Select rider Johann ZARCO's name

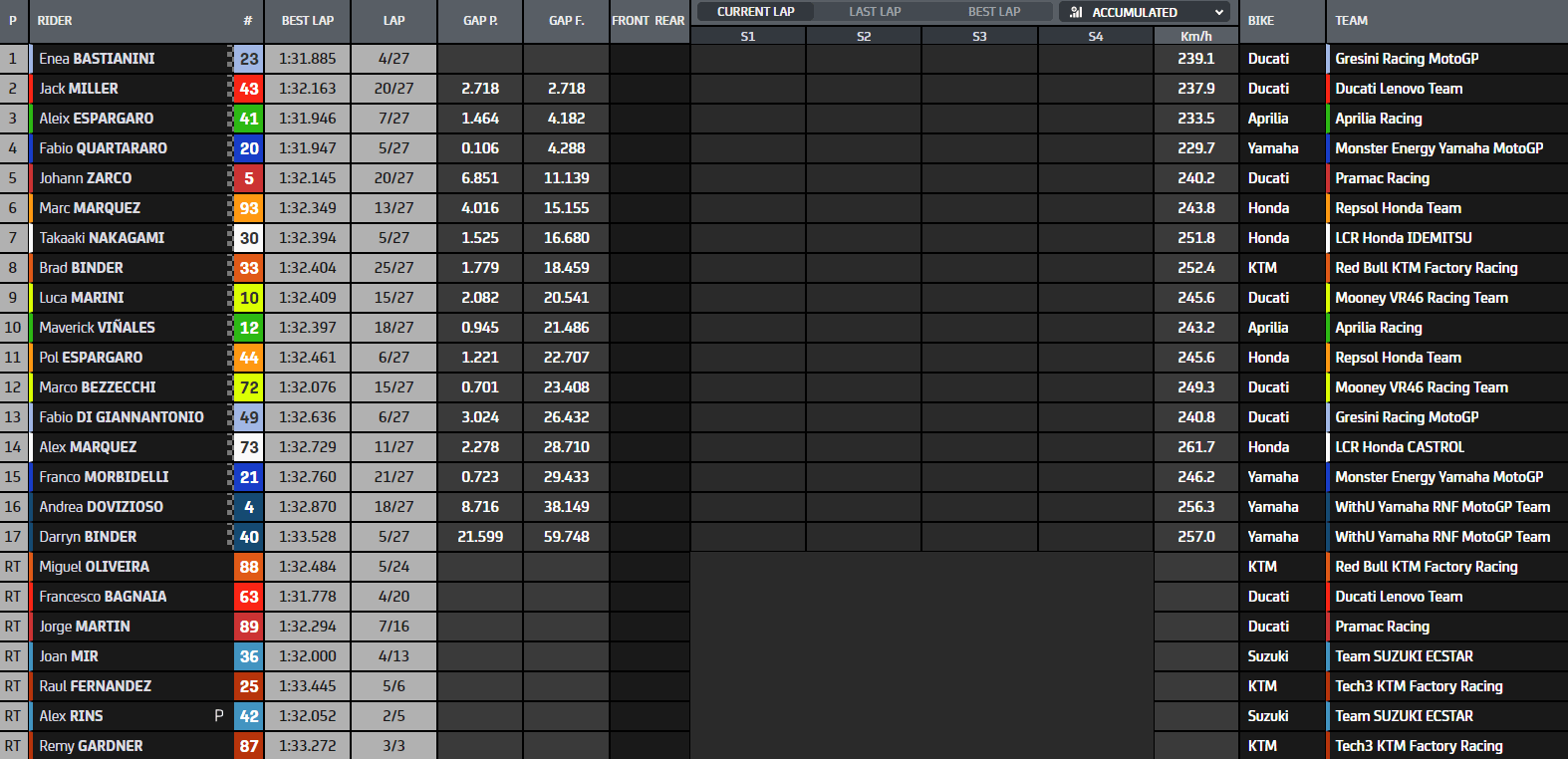tap(86, 178)
